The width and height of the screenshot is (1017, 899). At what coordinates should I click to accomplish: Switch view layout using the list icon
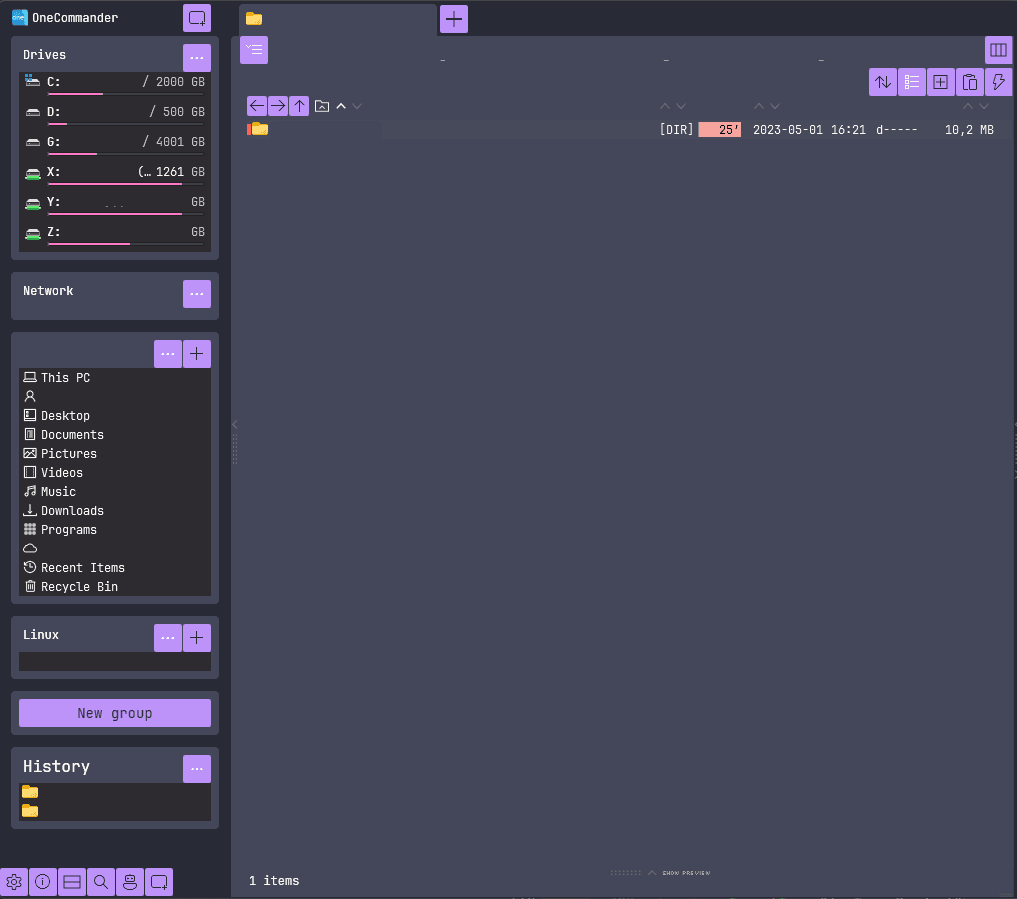[911, 81]
